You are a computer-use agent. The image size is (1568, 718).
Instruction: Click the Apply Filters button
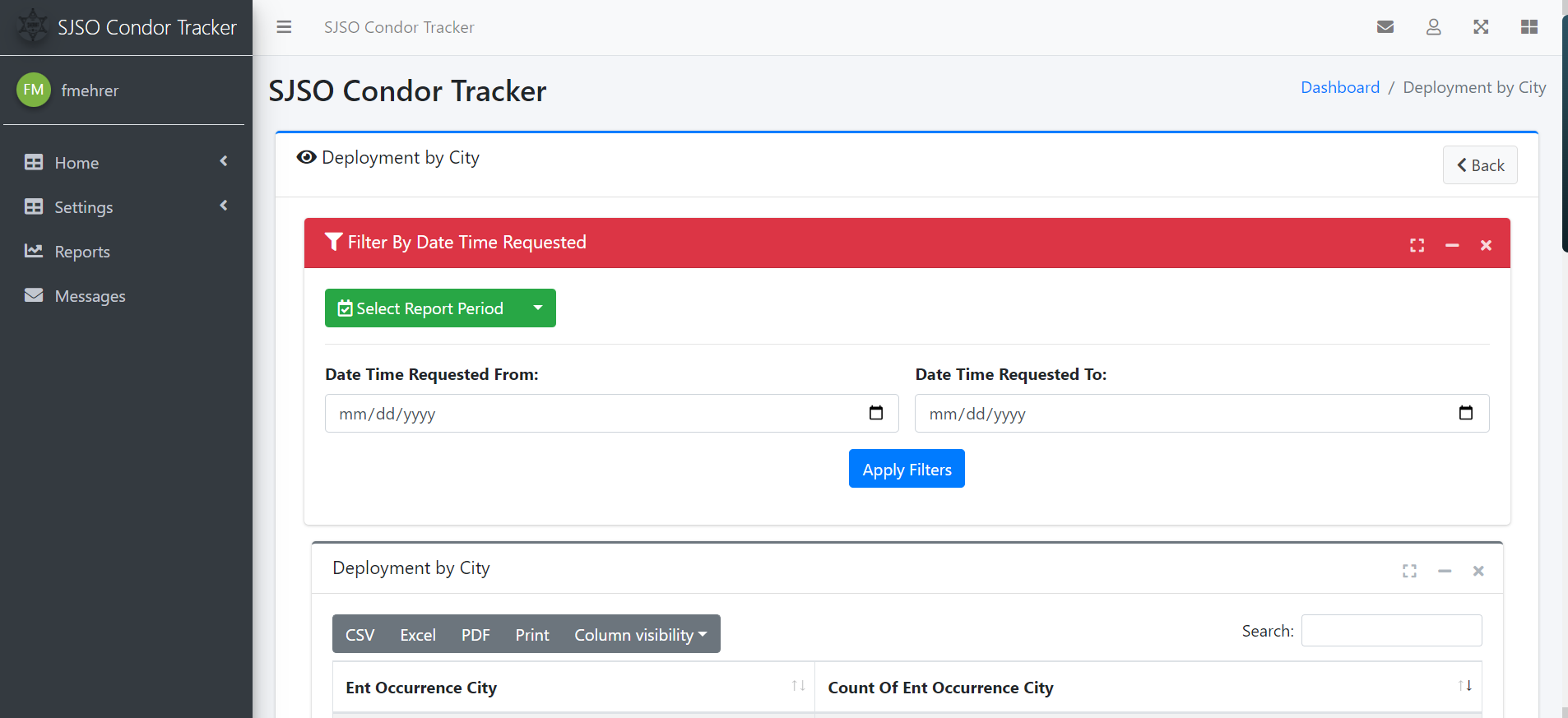click(x=907, y=469)
